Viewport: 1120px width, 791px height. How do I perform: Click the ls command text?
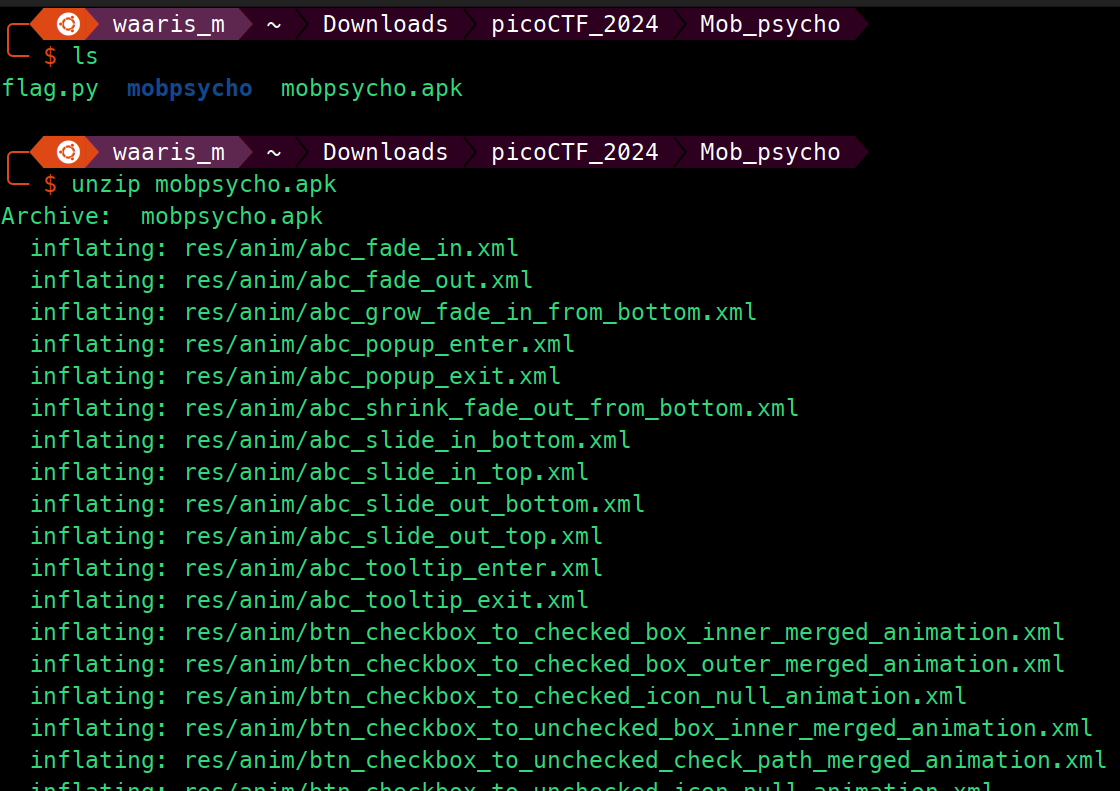85,56
